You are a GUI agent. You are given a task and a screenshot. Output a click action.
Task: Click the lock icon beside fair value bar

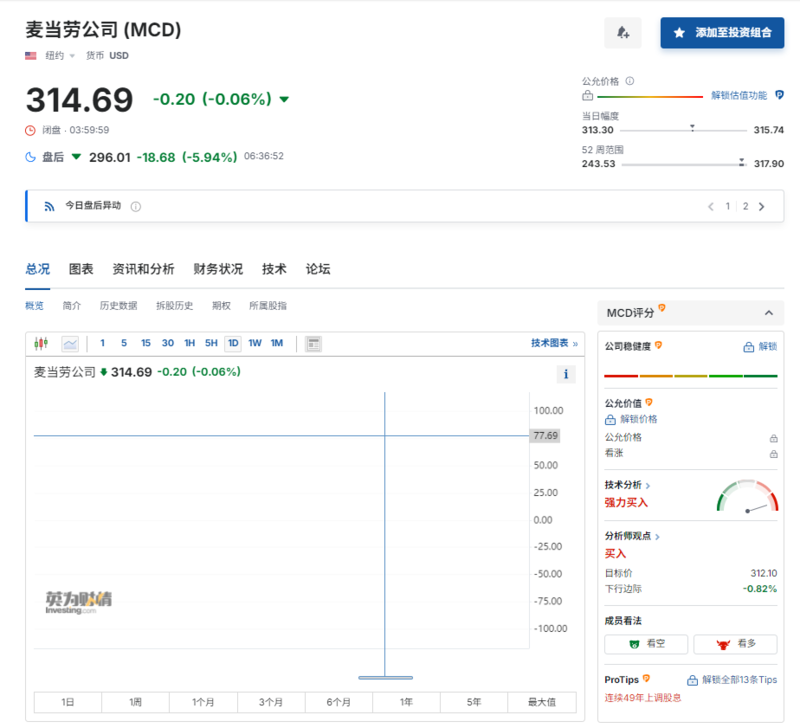point(588,95)
